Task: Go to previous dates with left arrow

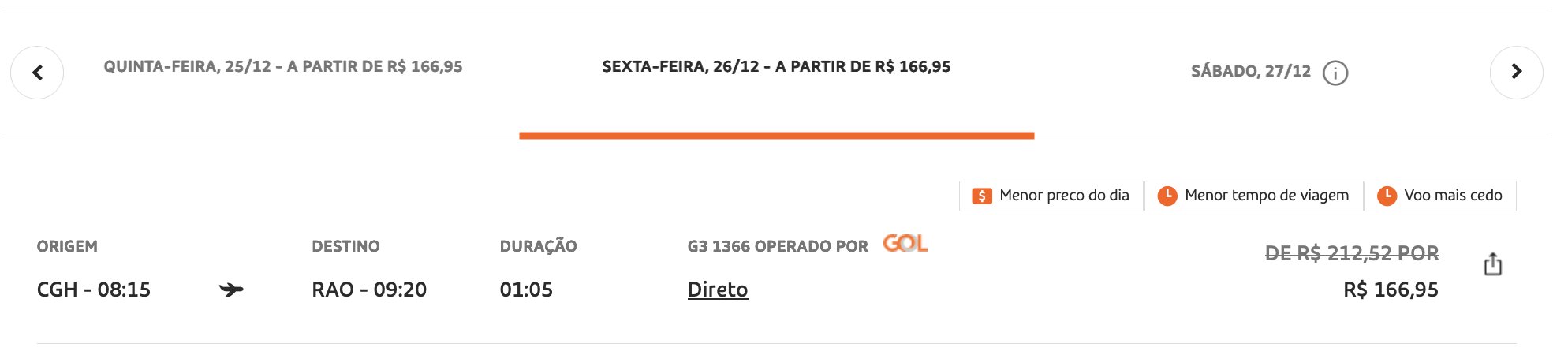Action: 37,73
